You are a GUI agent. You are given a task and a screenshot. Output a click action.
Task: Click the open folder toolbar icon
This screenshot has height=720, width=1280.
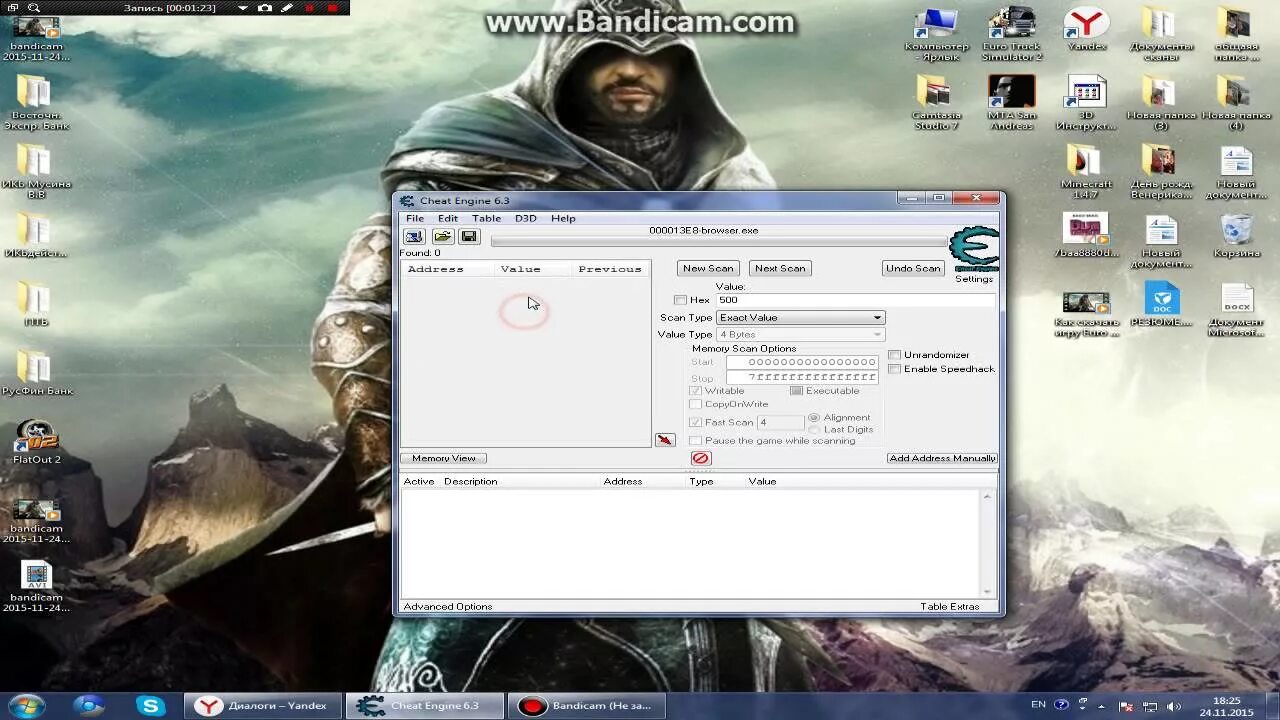pos(442,237)
